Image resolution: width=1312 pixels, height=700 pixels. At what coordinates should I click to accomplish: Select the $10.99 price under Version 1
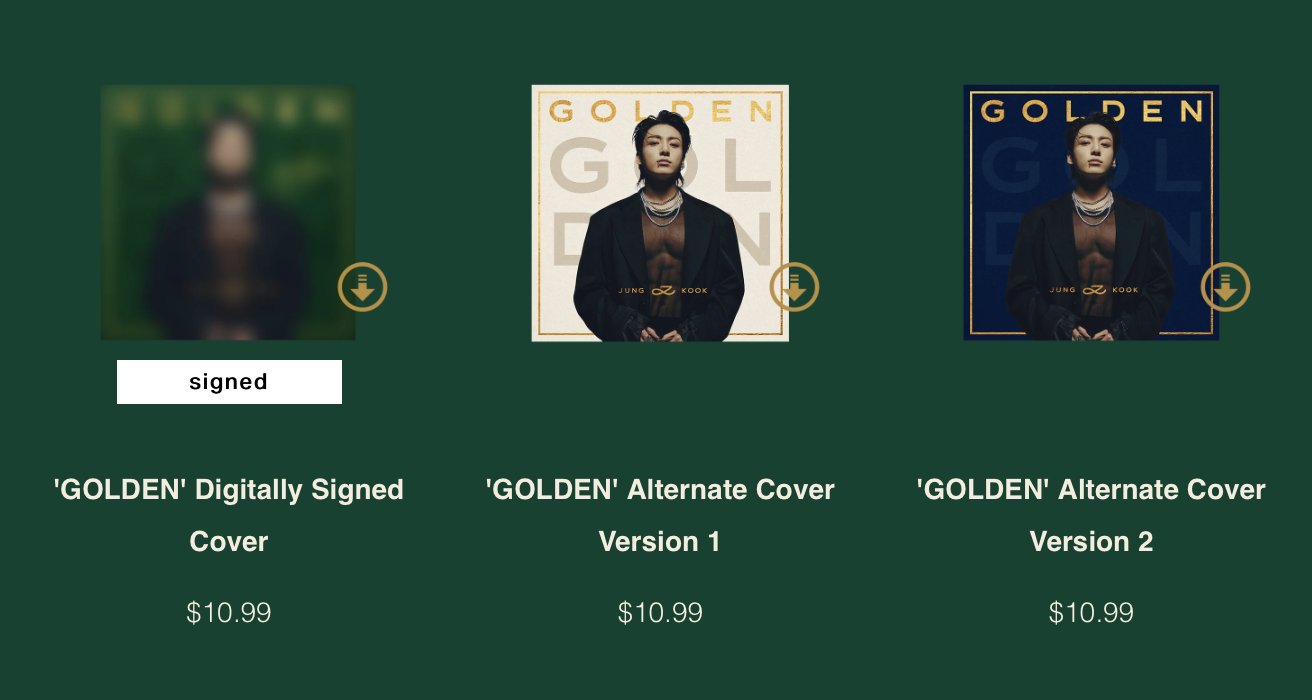(660, 613)
